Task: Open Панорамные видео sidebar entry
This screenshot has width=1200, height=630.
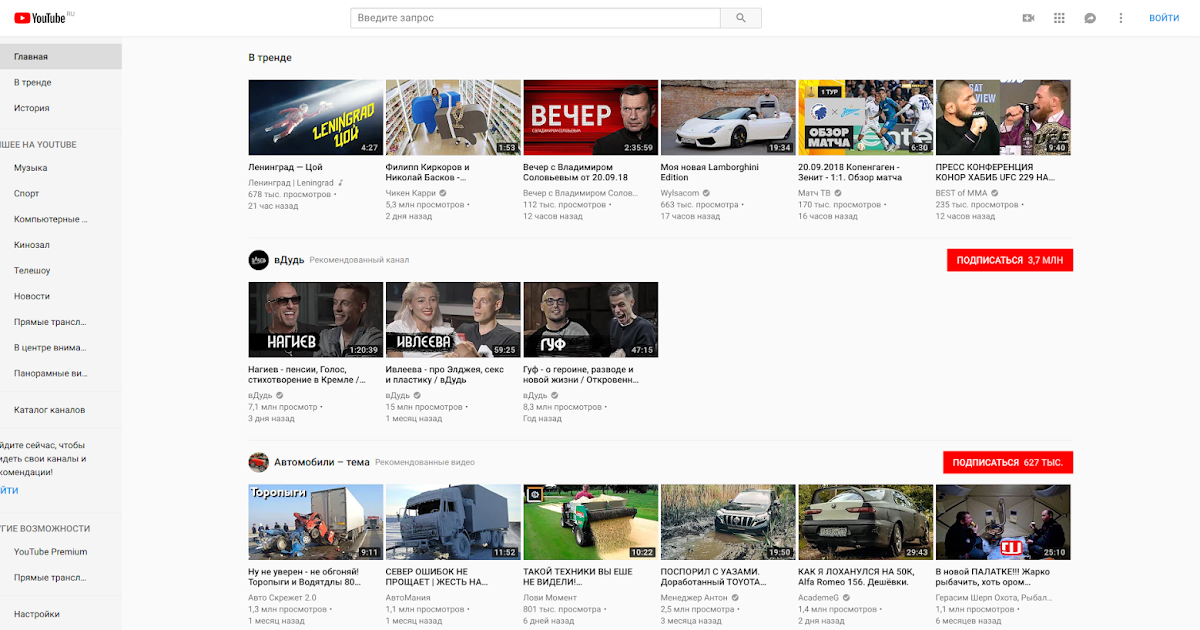Action: click(x=60, y=373)
